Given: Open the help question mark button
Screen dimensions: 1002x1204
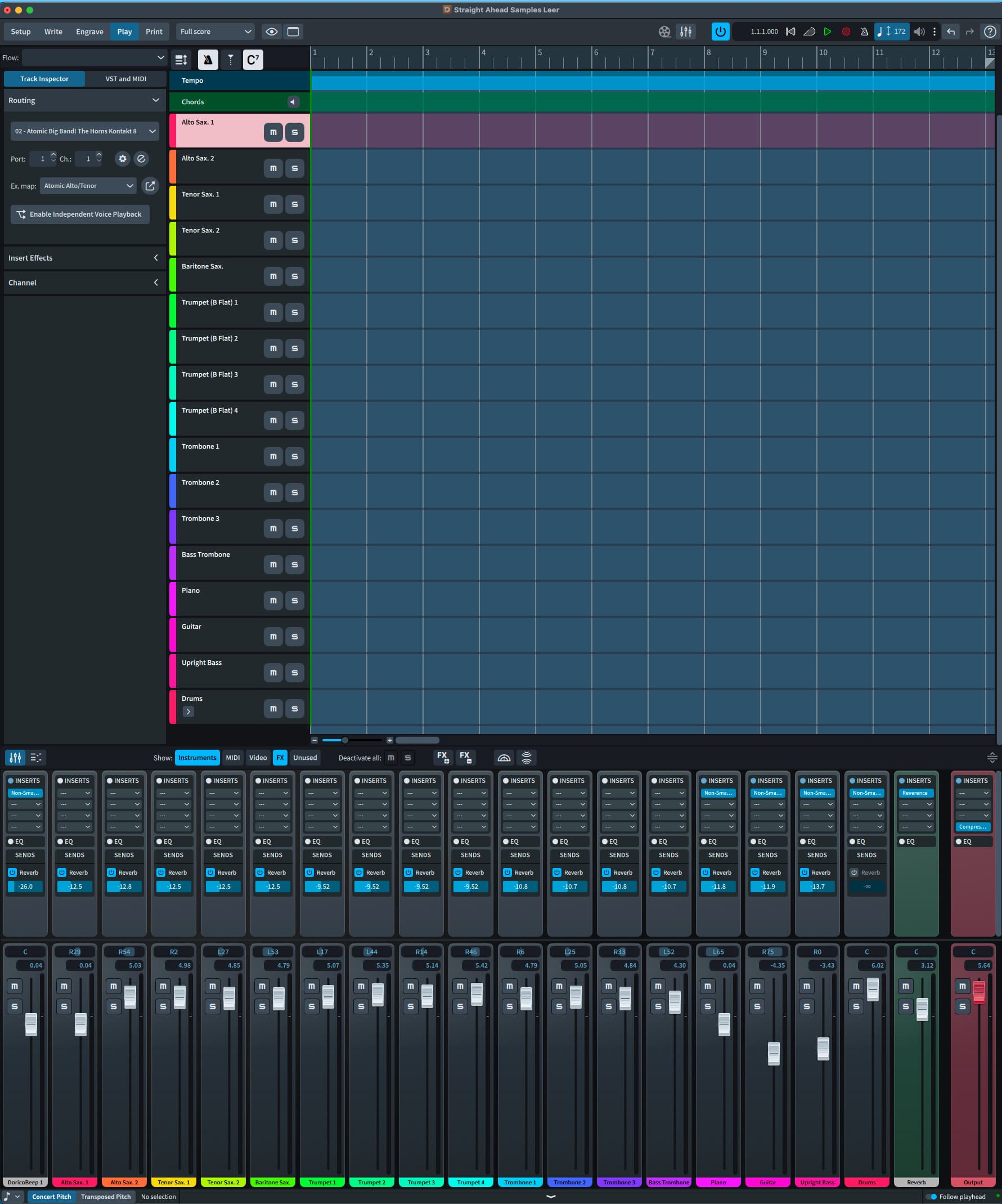Looking at the screenshot, I should pyautogui.click(x=990, y=32).
